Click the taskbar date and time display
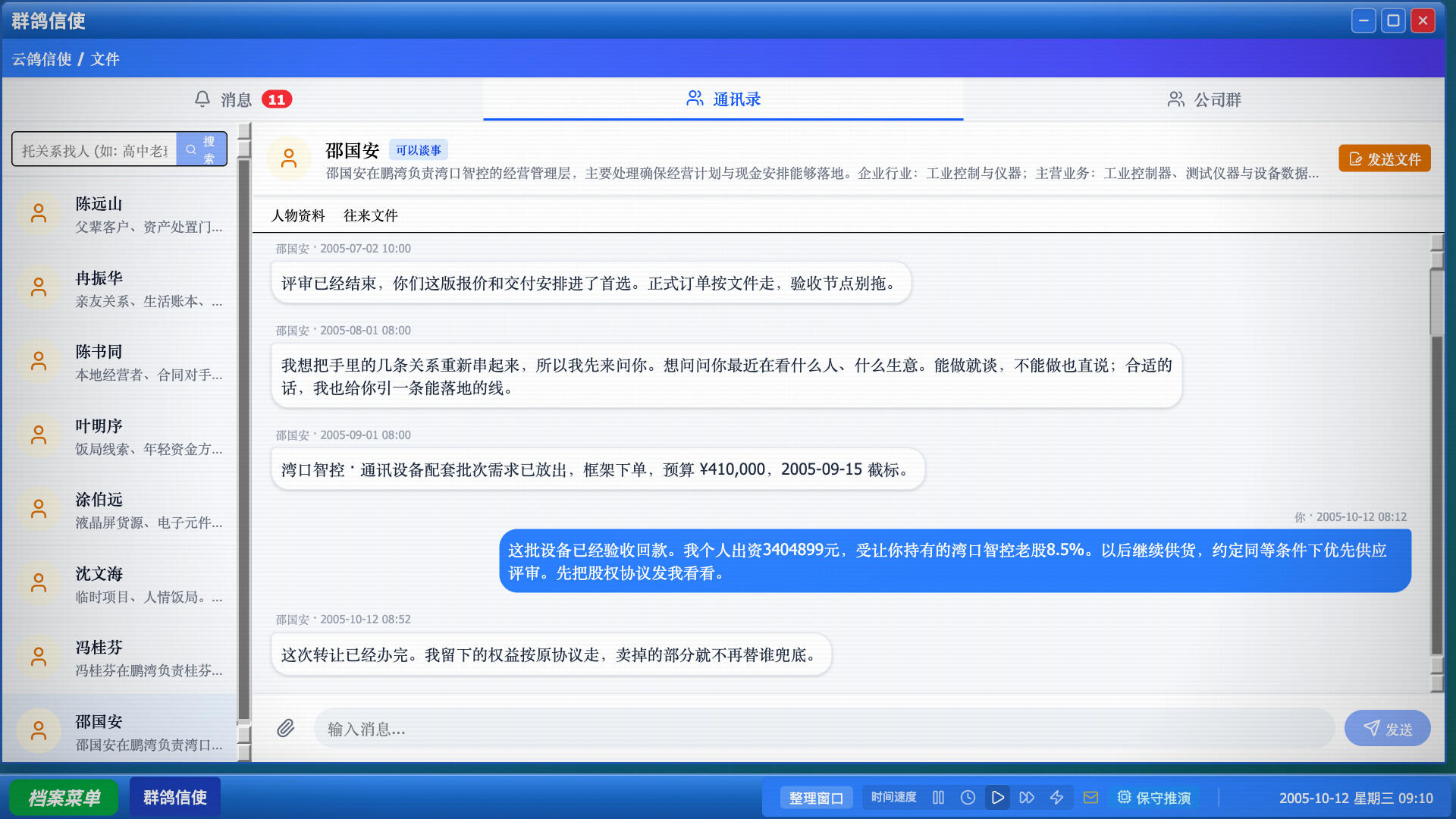This screenshot has width=1456, height=819. [1356, 798]
